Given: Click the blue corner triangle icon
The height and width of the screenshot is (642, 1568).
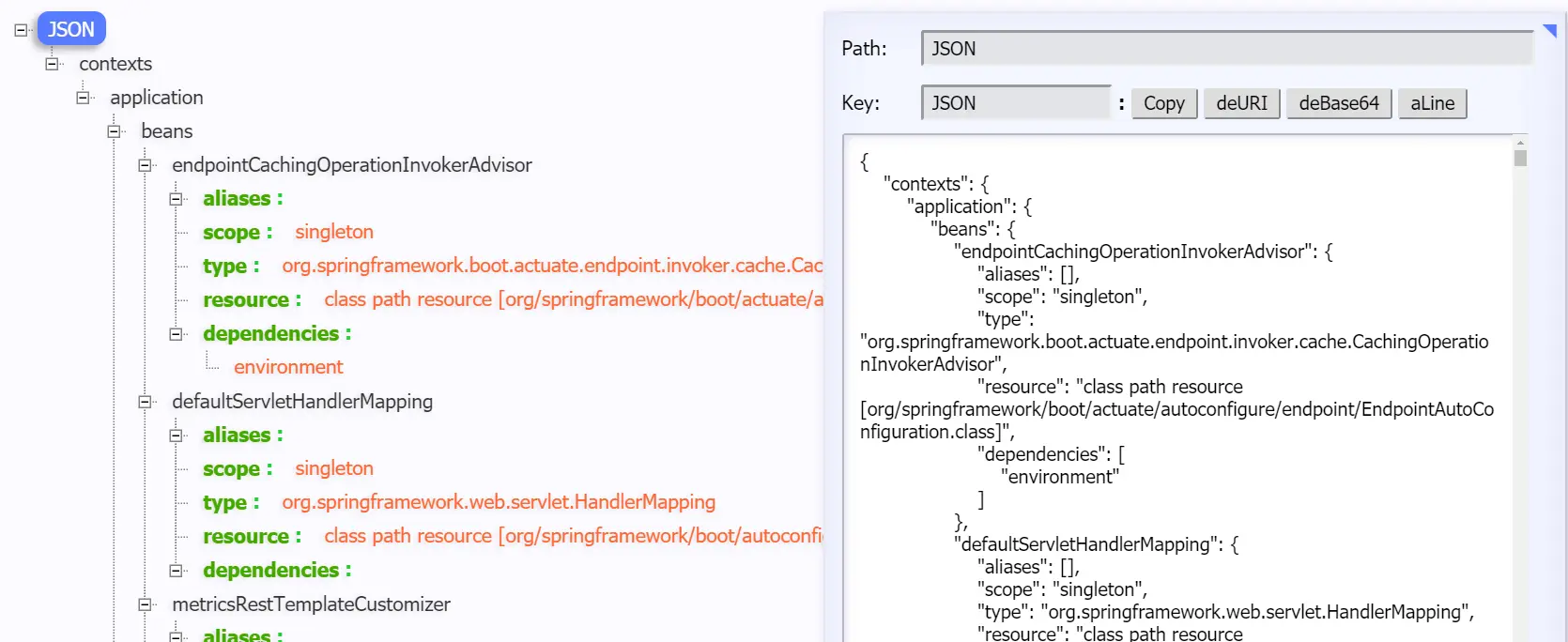Looking at the screenshot, I should coord(1550,31).
